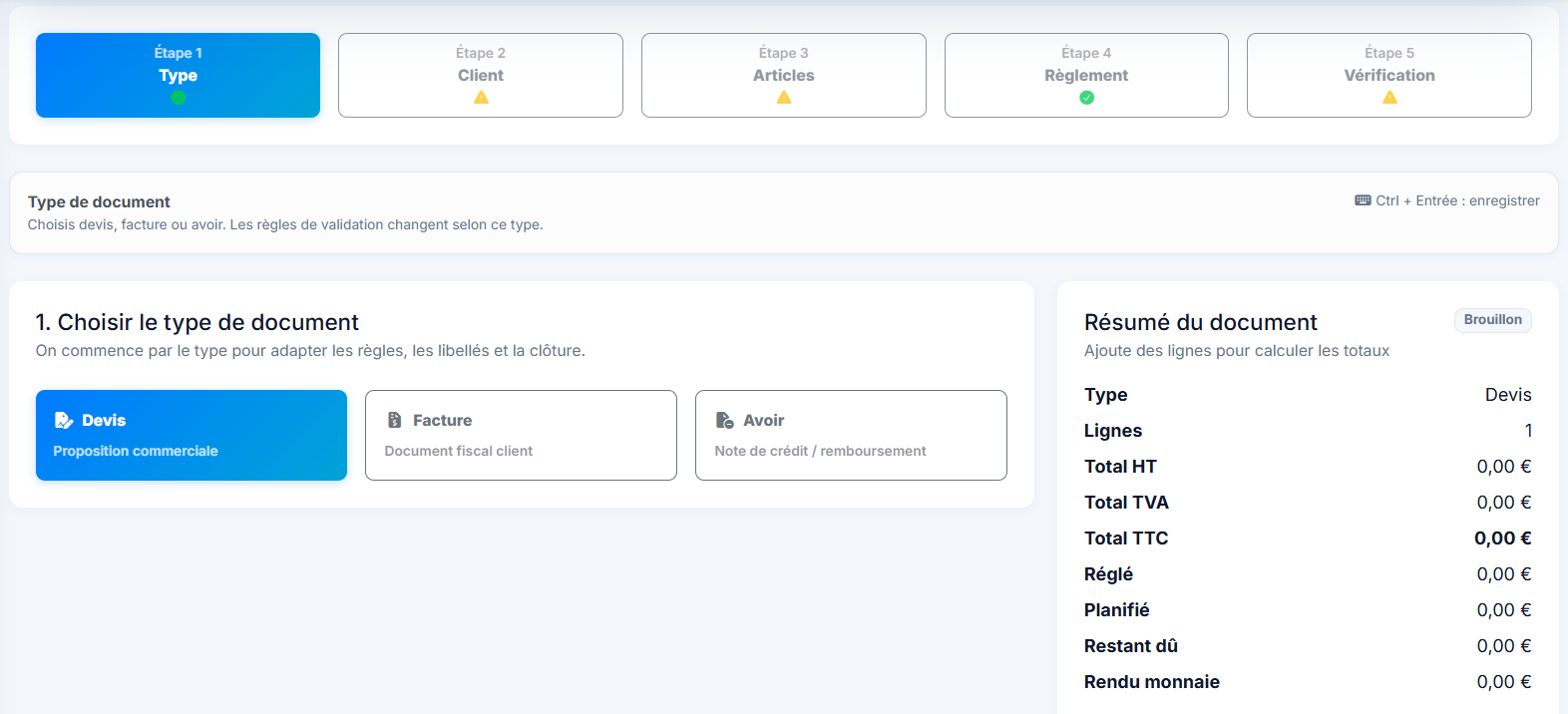Click the green status dot under Type
This screenshot has height=714, width=1568.
(178, 98)
